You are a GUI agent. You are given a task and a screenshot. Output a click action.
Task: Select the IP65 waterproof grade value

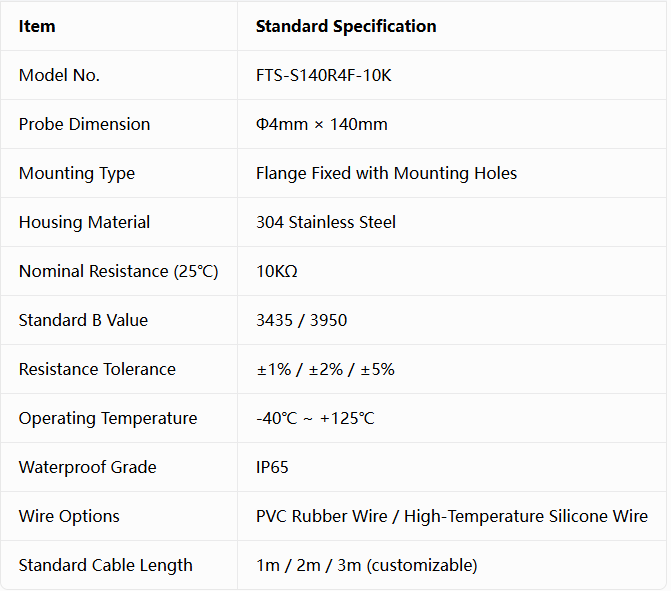272,468
